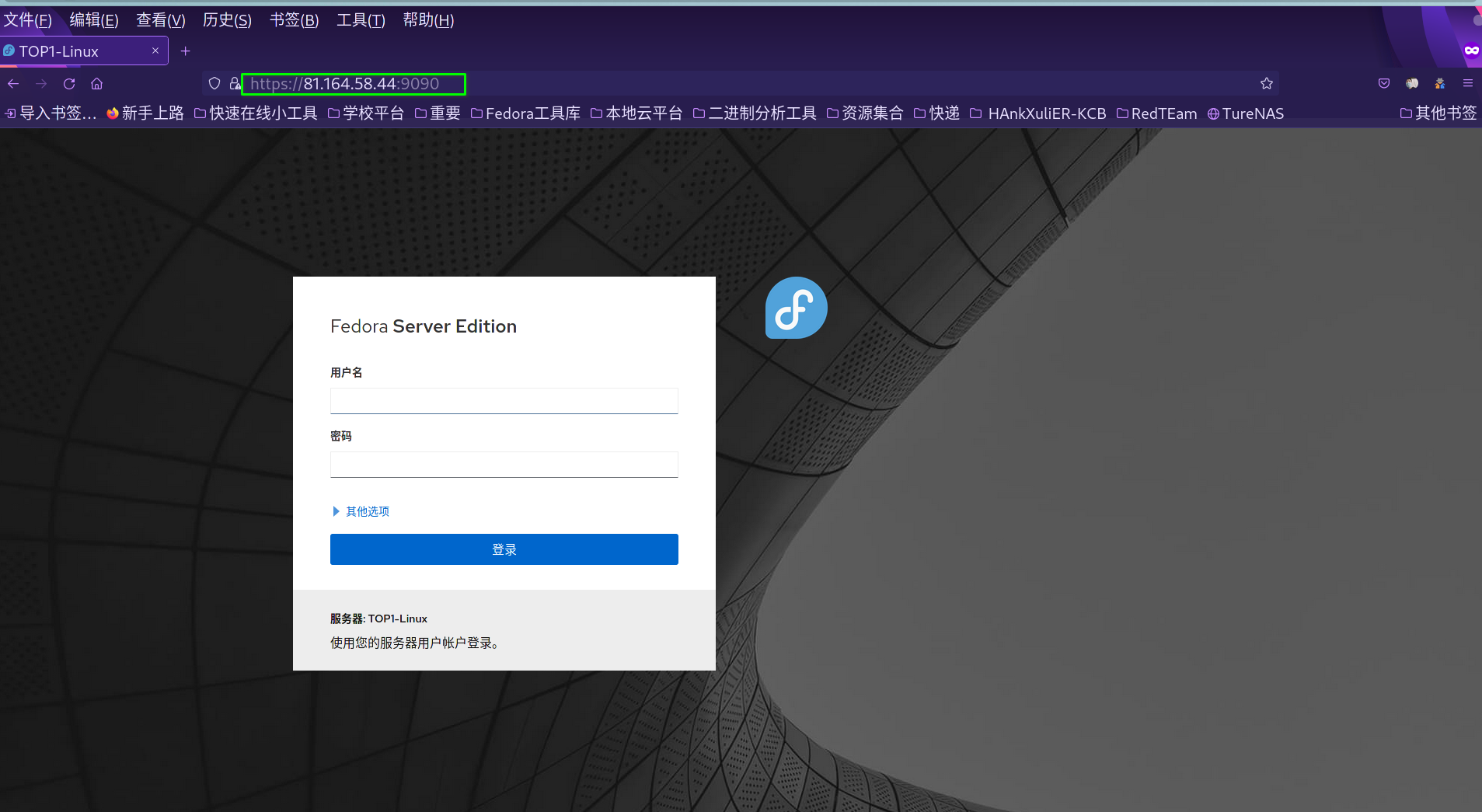
Task: Reload the current page
Action: [69, 84]
